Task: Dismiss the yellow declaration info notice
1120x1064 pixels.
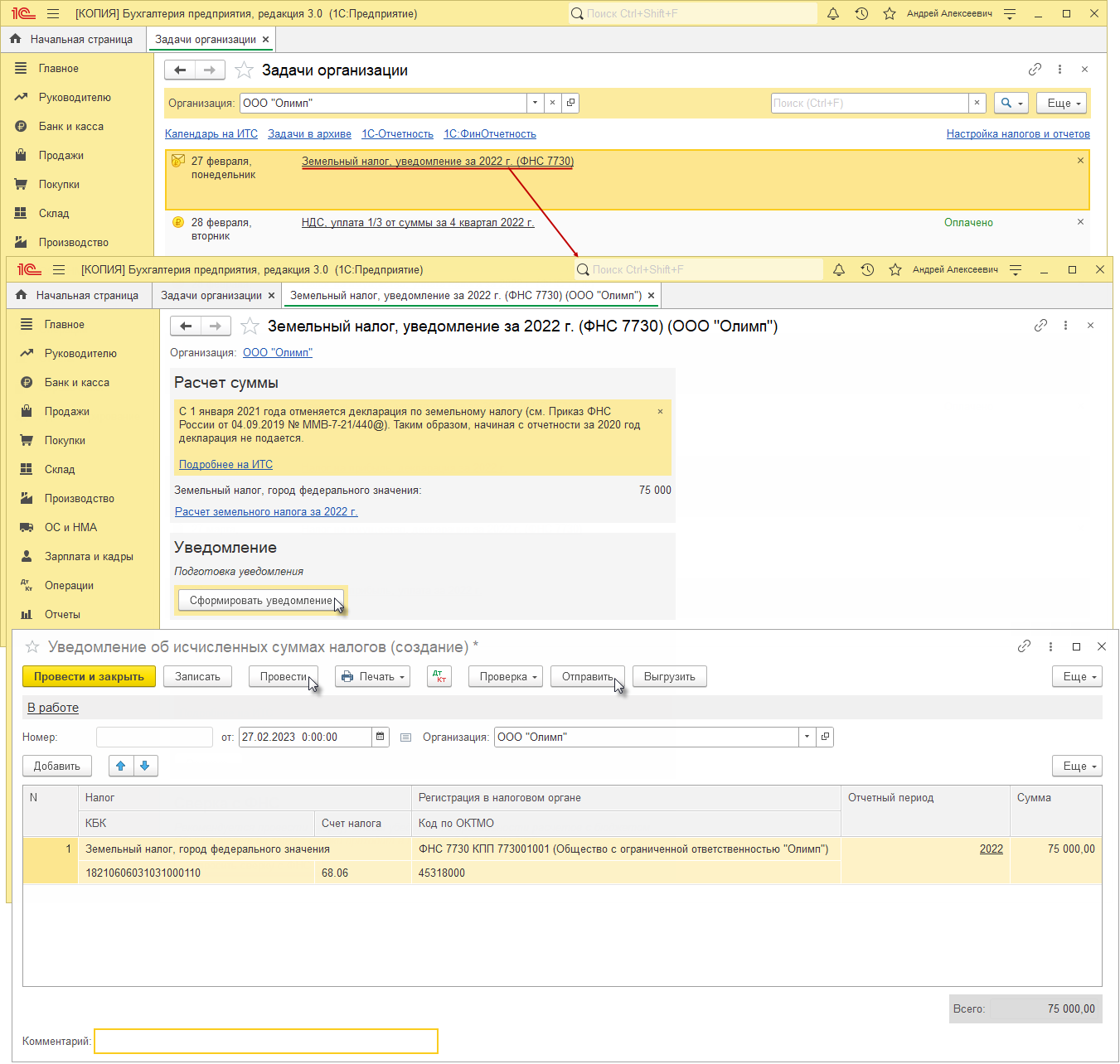Action: pos(661,411)
